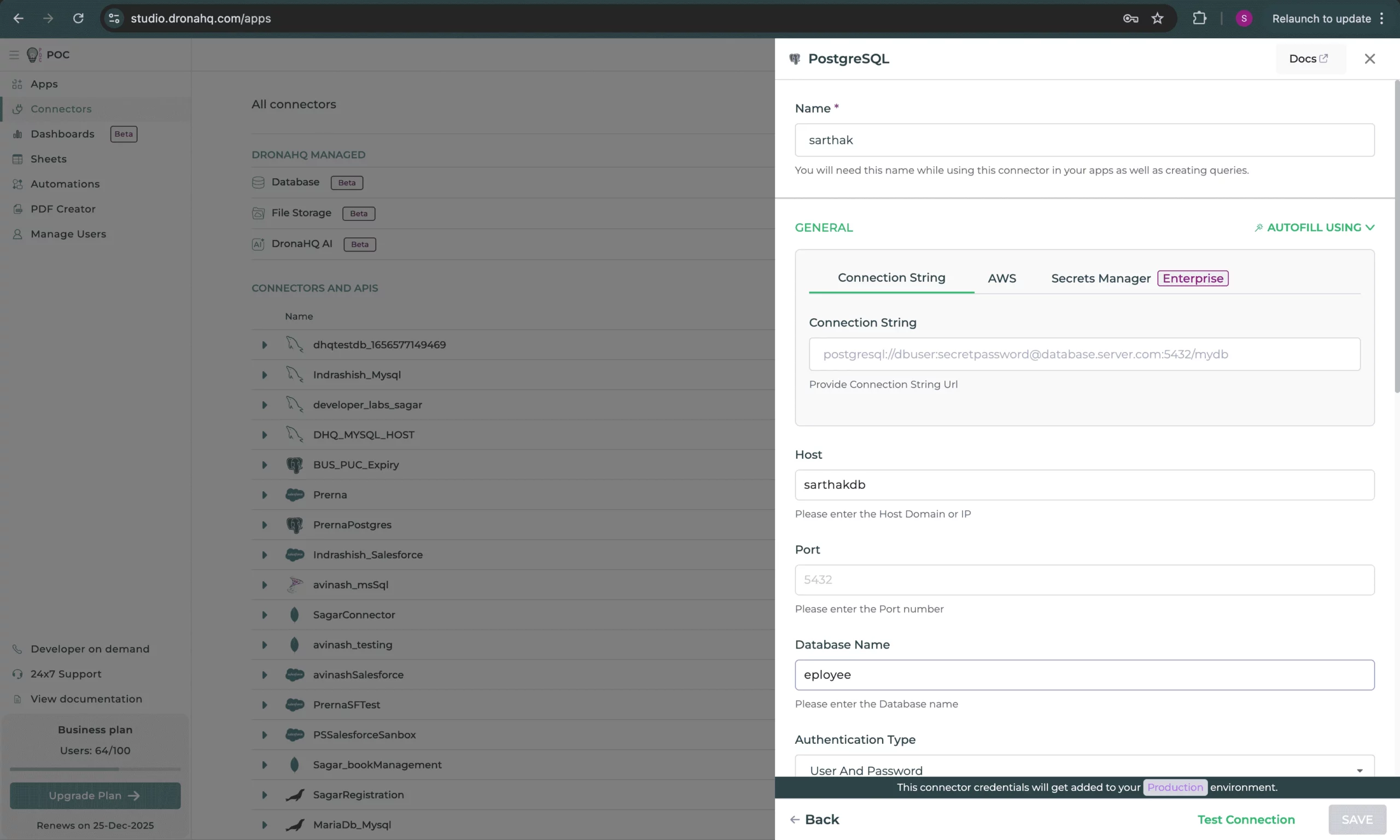Open the Docs external link

pos(1308,59)
